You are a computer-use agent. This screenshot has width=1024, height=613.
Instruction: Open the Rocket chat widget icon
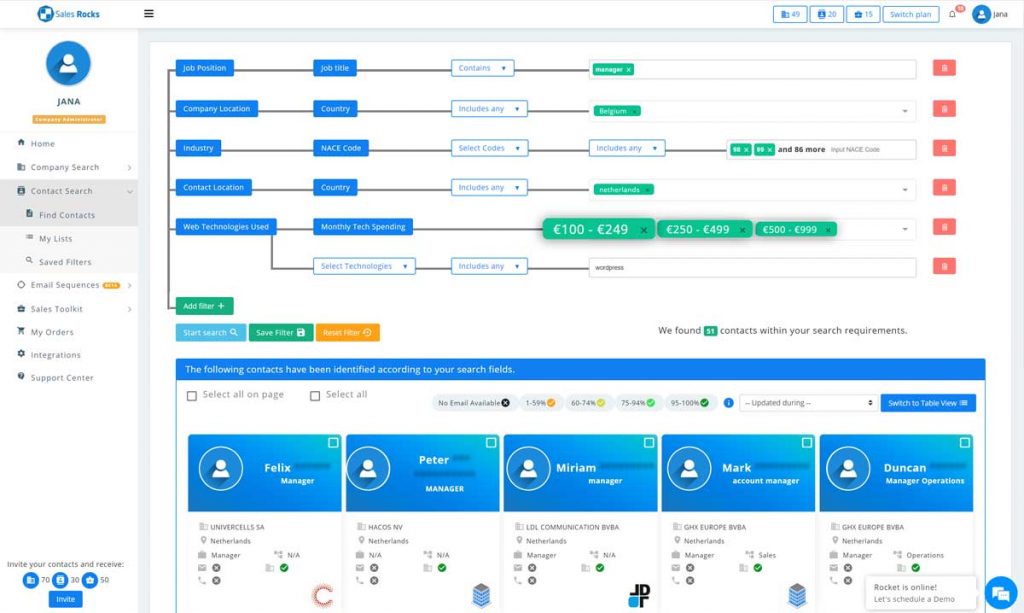(999, 591)
